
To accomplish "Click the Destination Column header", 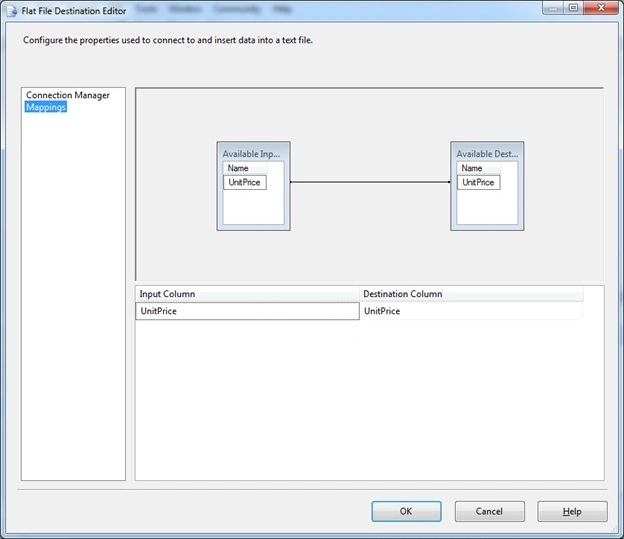I will [472, 294].
